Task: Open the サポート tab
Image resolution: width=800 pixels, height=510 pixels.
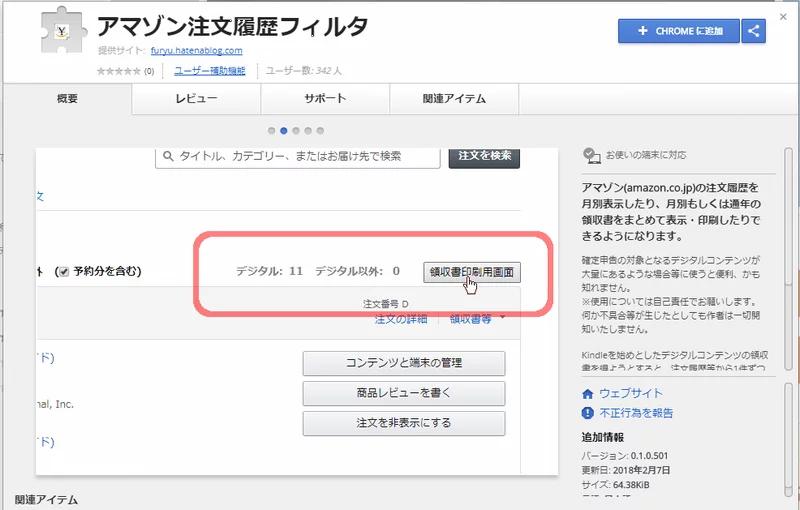Action: tap(325, 99)
